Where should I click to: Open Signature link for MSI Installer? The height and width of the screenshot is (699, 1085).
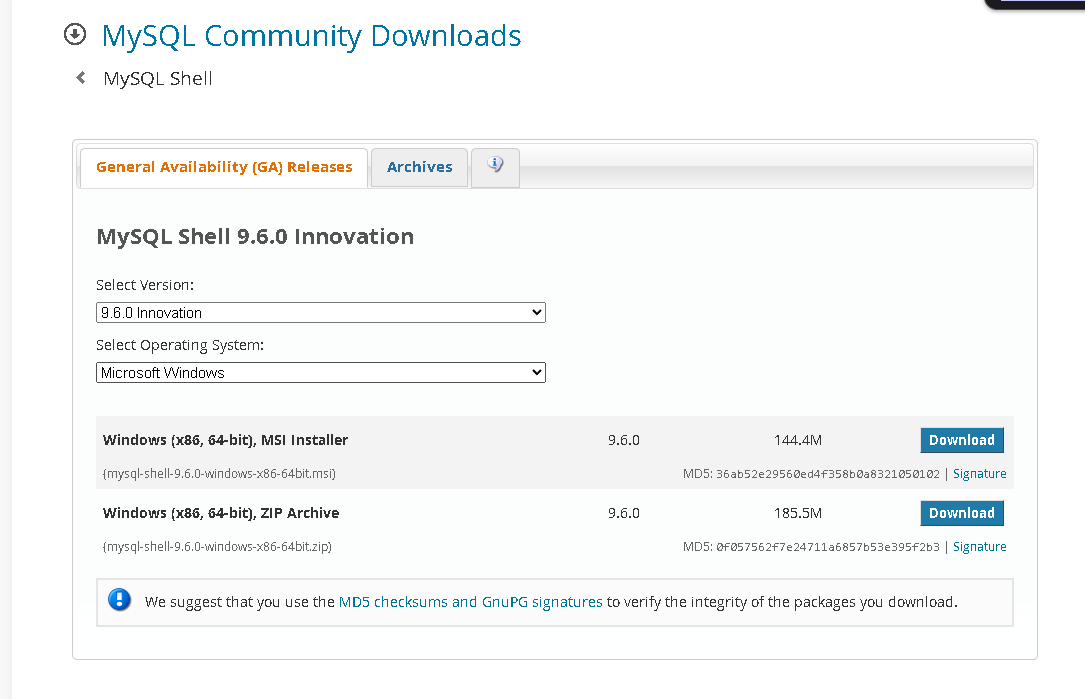[980, 474]
